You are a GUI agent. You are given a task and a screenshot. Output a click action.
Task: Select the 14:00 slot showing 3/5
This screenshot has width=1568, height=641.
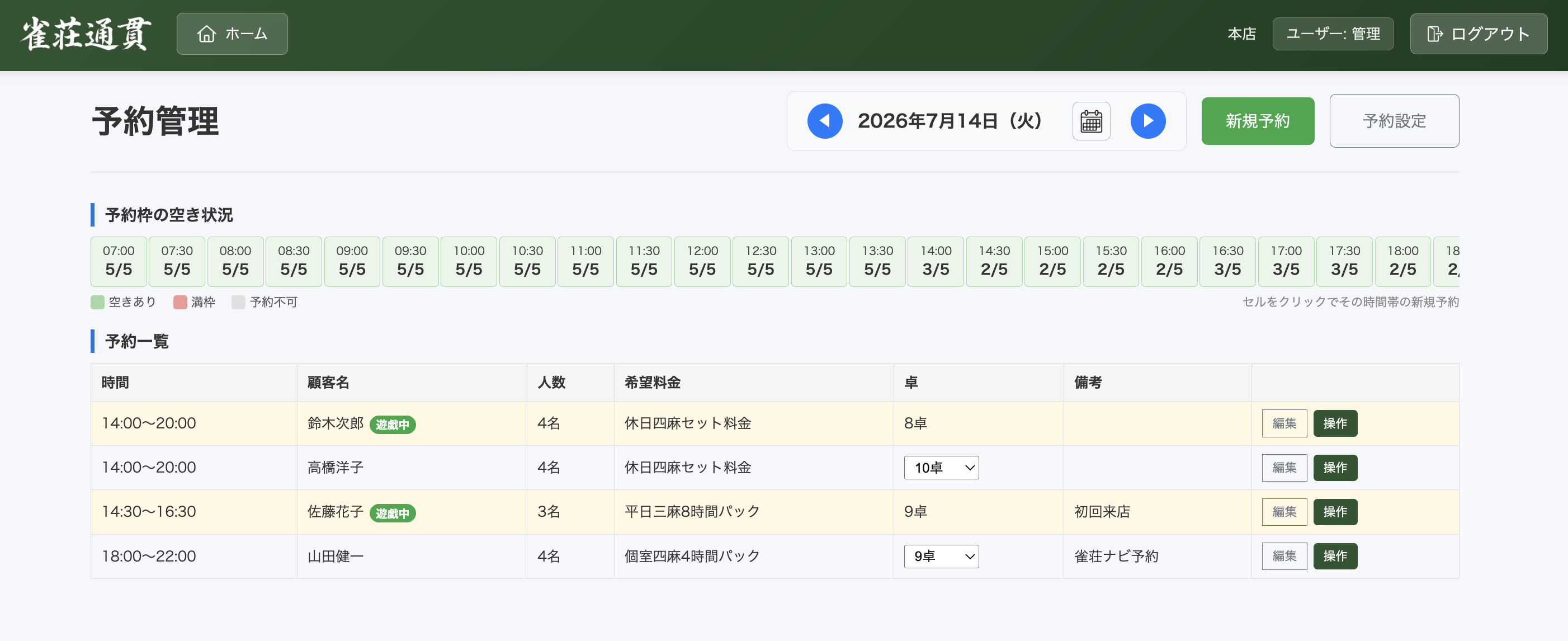(x=936, y=261)
